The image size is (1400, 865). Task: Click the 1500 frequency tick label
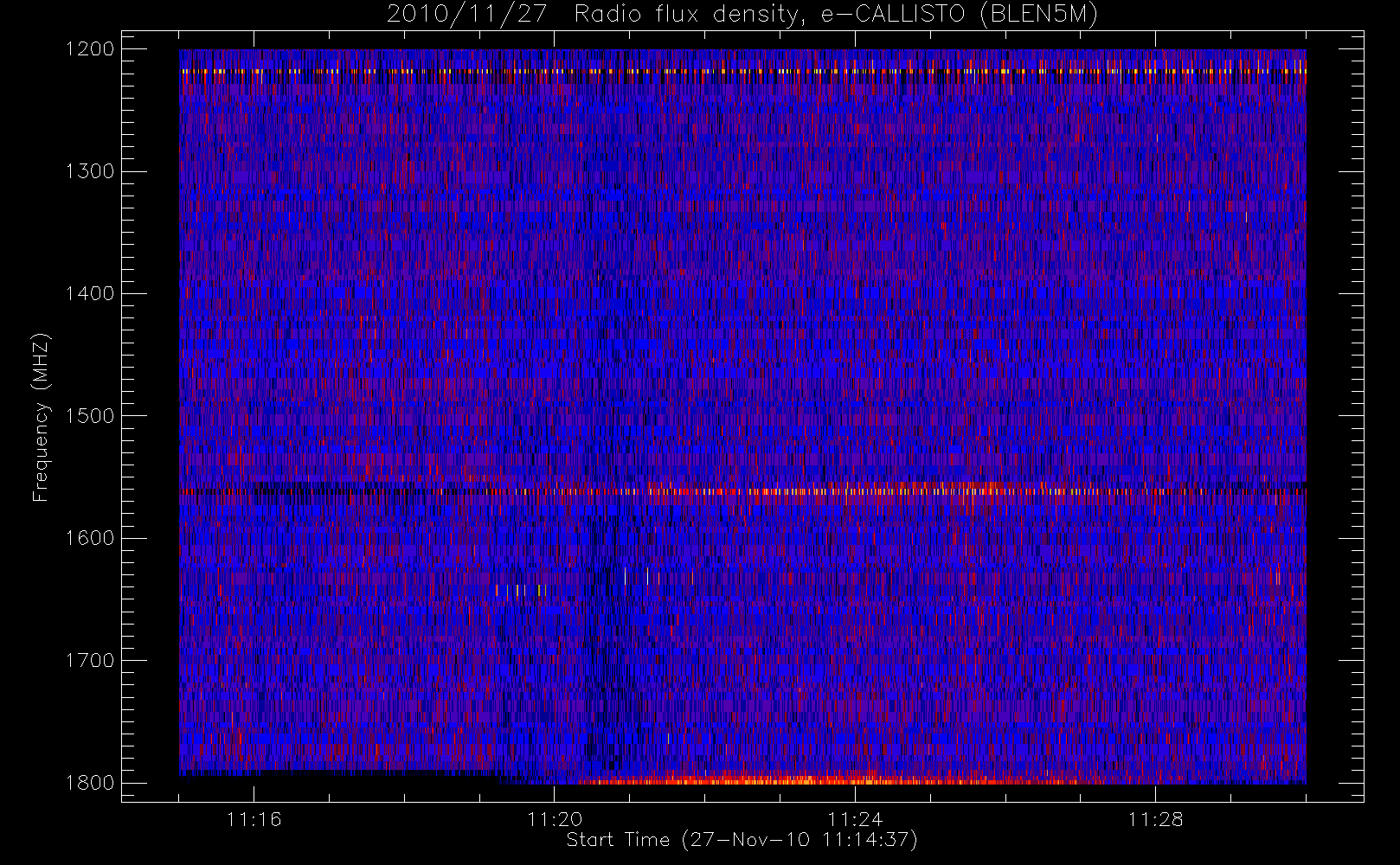[x=90, y=416]
